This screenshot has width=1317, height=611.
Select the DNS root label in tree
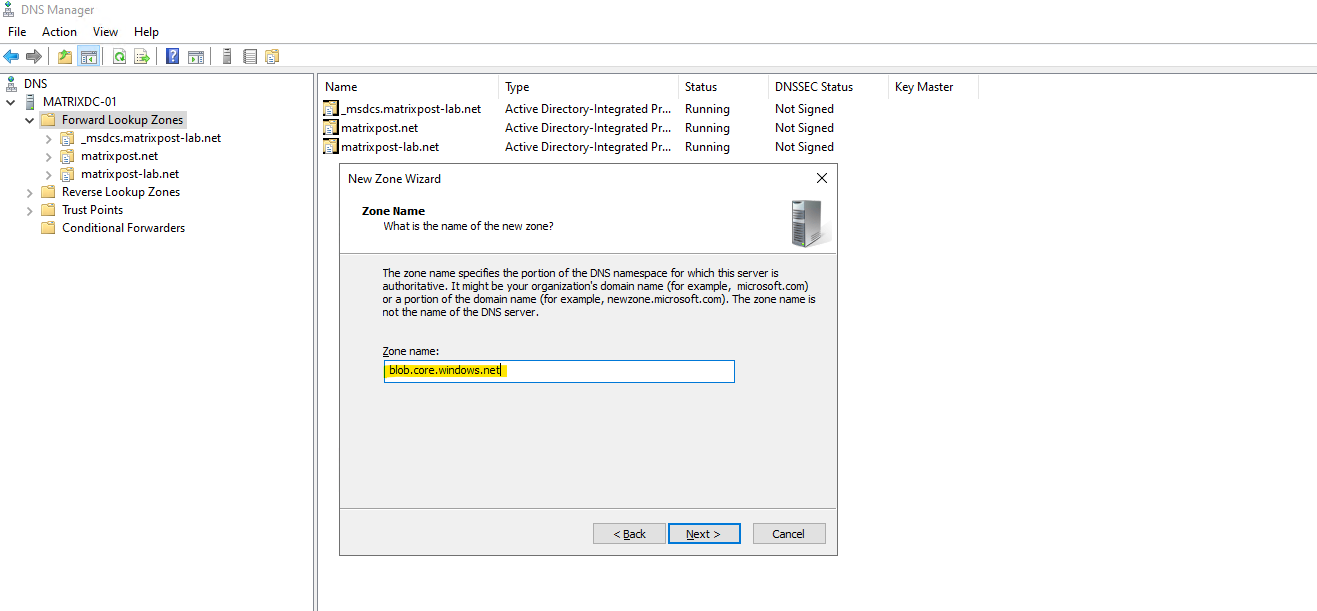tap(36, 84)
